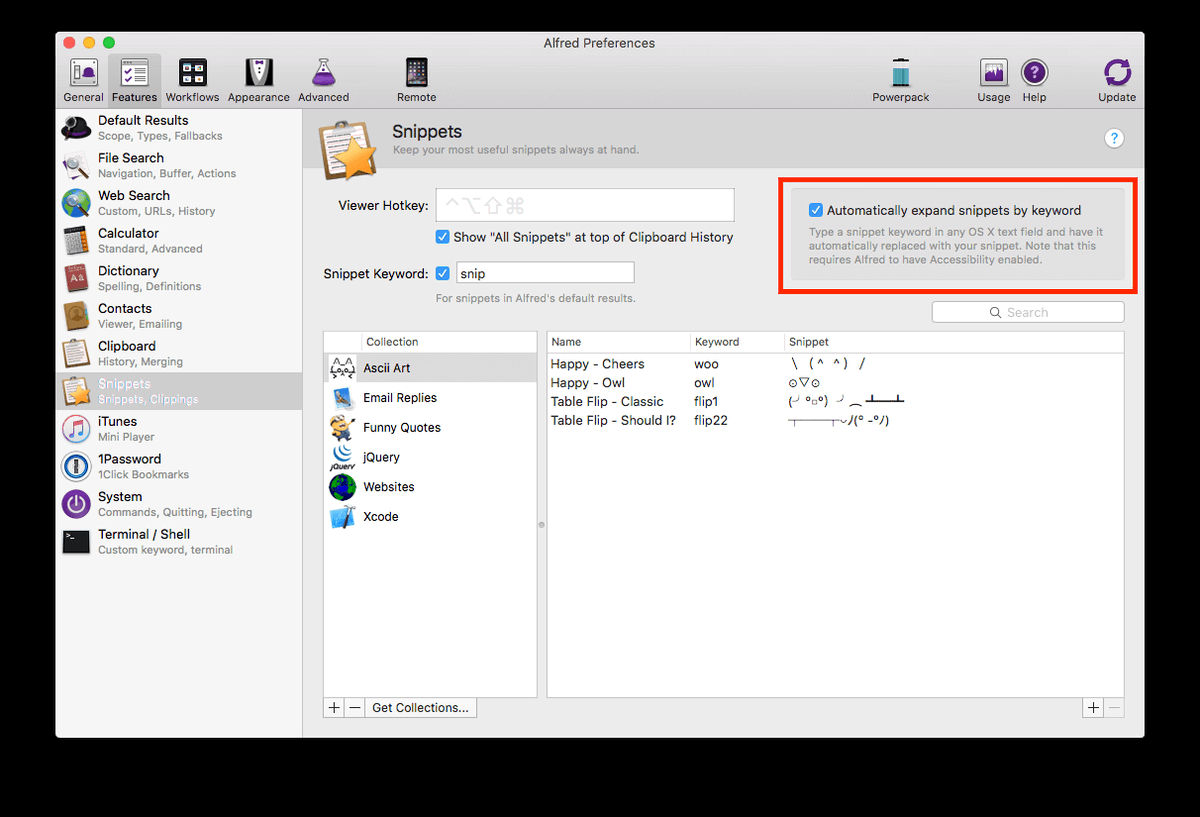
Task: Click the owl keyword cell
Action: (x=704, y=383)
